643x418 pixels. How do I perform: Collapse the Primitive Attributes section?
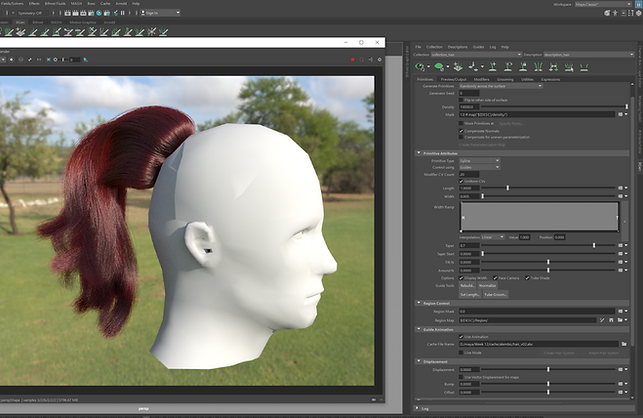click(419, 153)
